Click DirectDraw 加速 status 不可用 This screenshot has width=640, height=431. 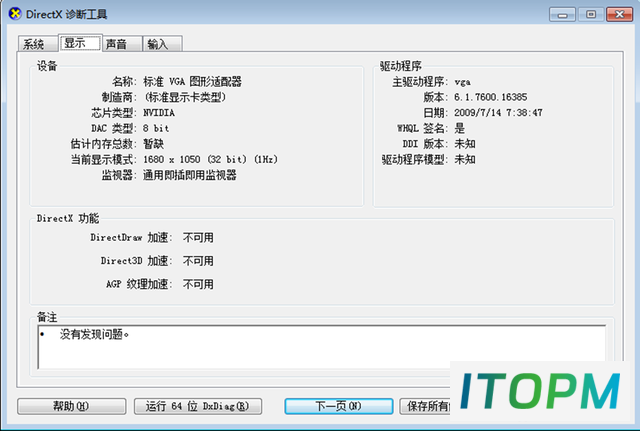tap(198, 238)
